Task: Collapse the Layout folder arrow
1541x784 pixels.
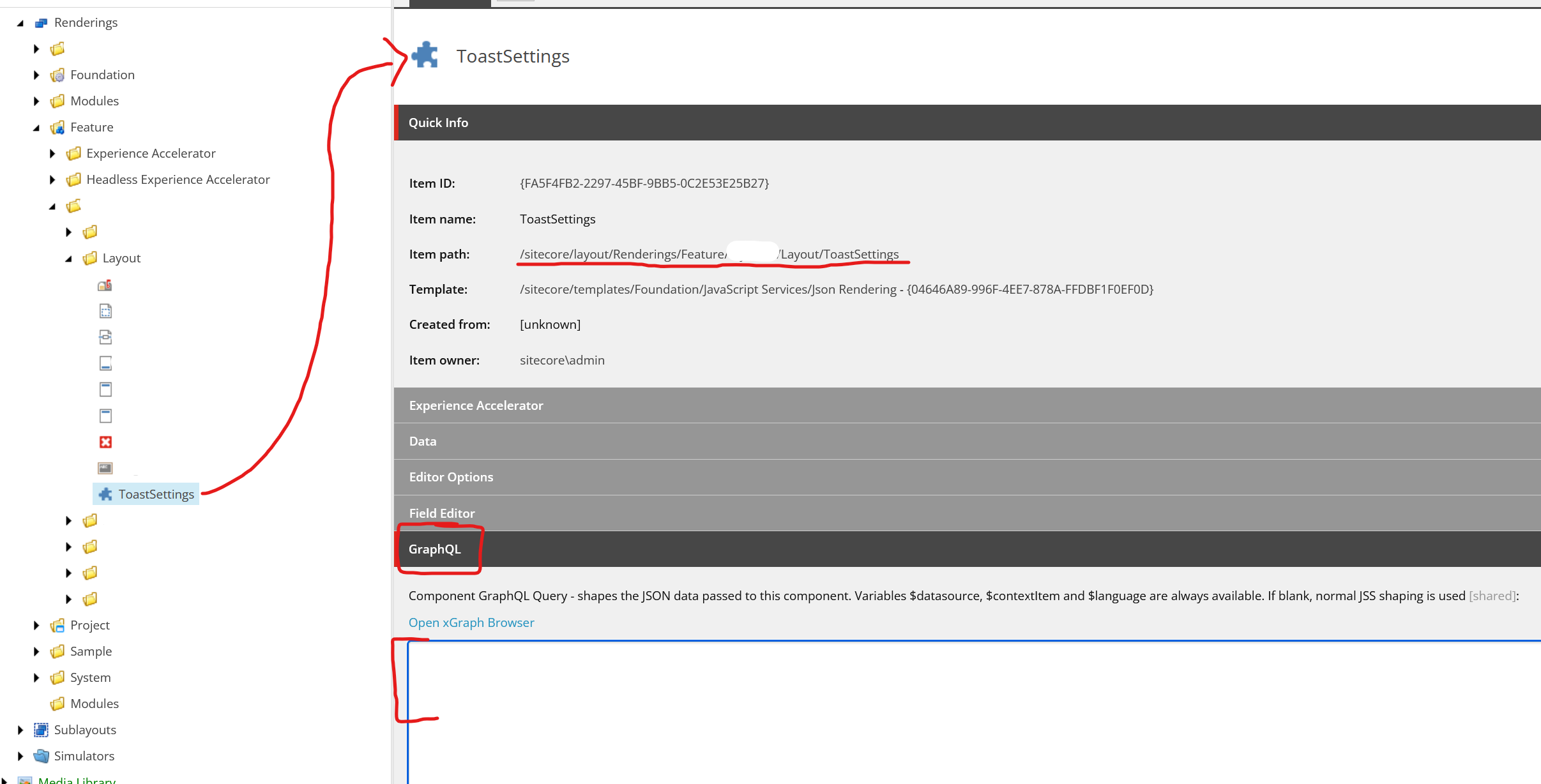Action: 68,259
